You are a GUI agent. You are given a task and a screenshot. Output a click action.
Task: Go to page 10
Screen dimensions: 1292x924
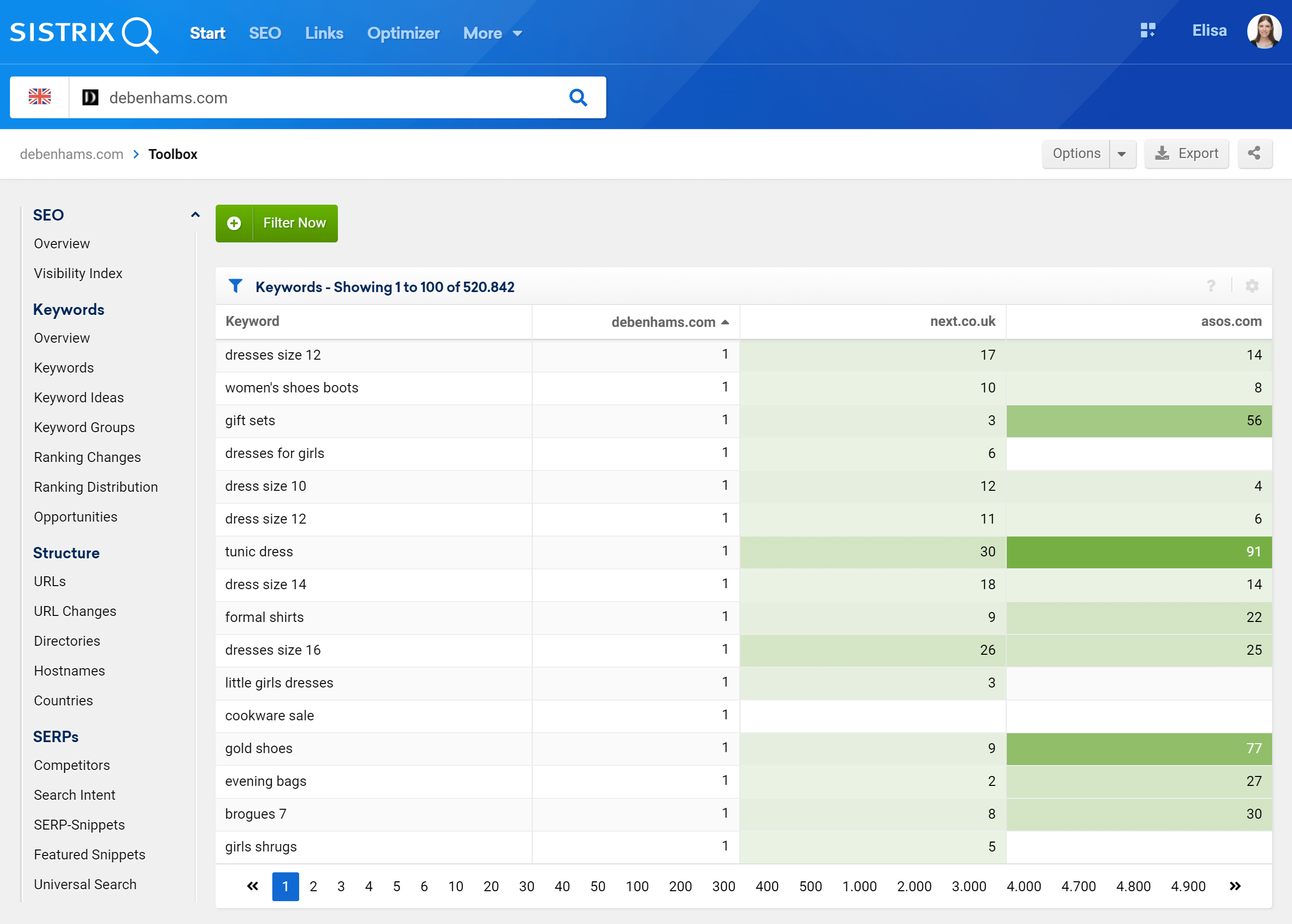click(x=455, y=886)
